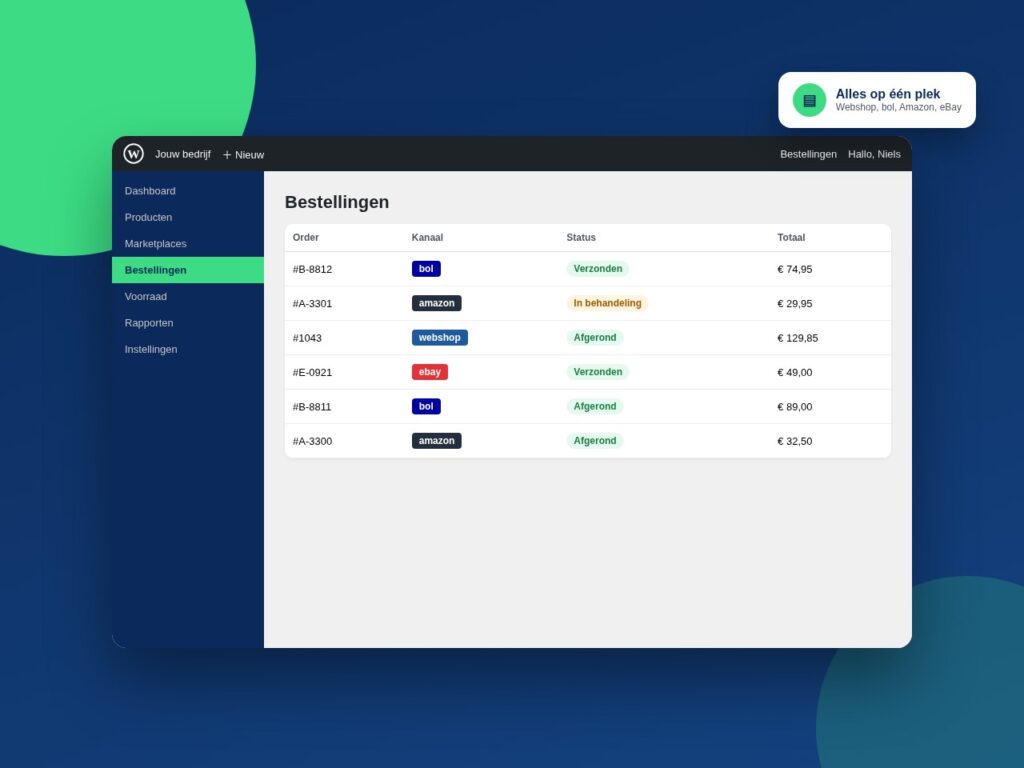Click the Hallo, Niels account greeting
This screenshot has width=1024, height=768.
874,154
